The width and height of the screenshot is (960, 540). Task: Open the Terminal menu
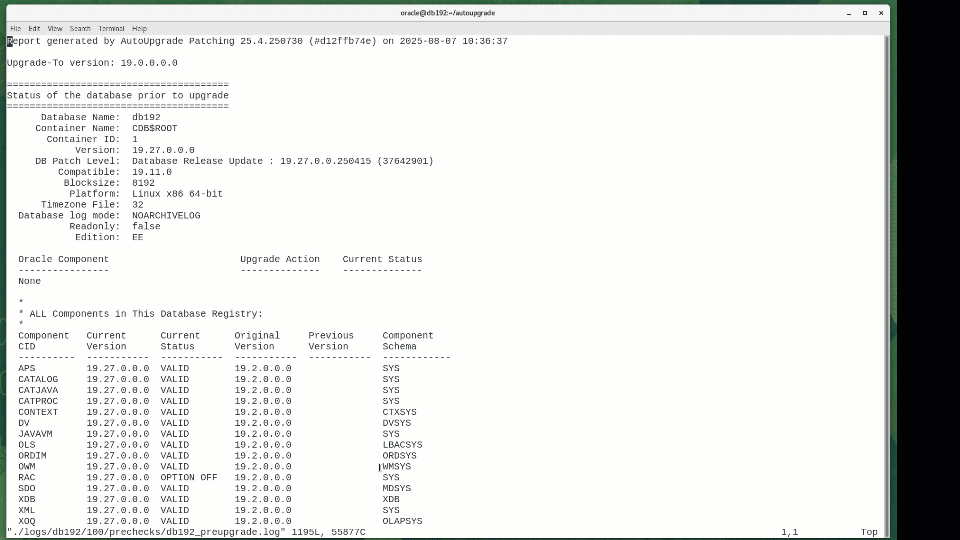(111, 28)
